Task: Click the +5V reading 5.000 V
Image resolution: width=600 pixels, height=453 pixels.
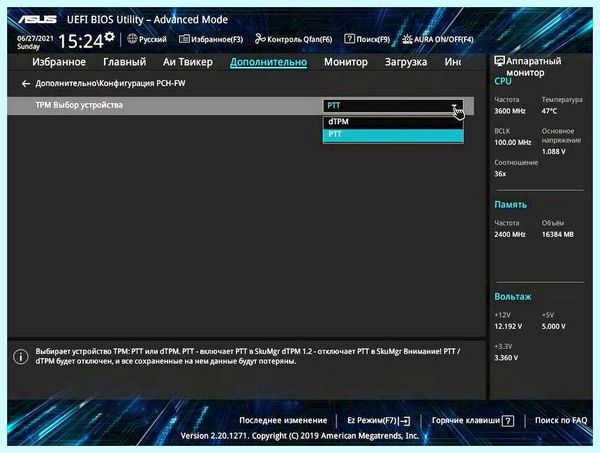Action: tap(553, 326)
